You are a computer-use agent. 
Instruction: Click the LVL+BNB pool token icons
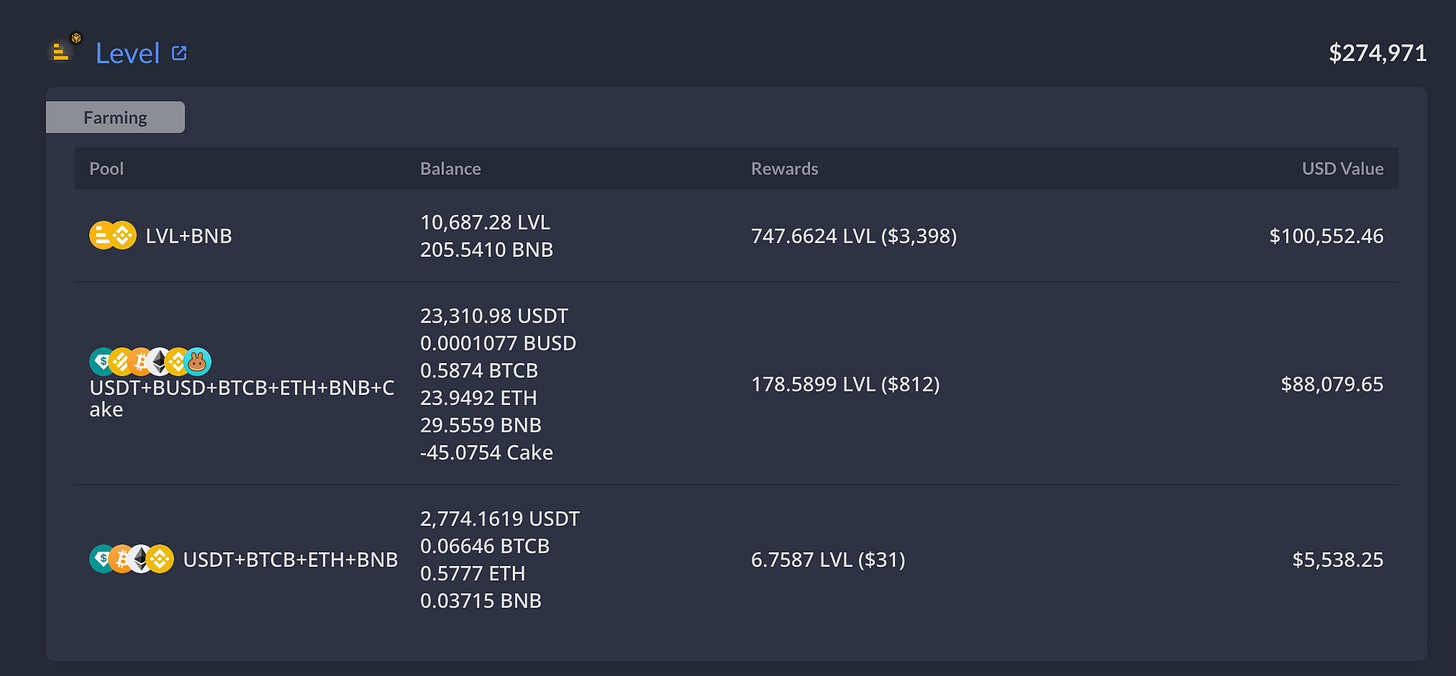(x=113, y=236)
